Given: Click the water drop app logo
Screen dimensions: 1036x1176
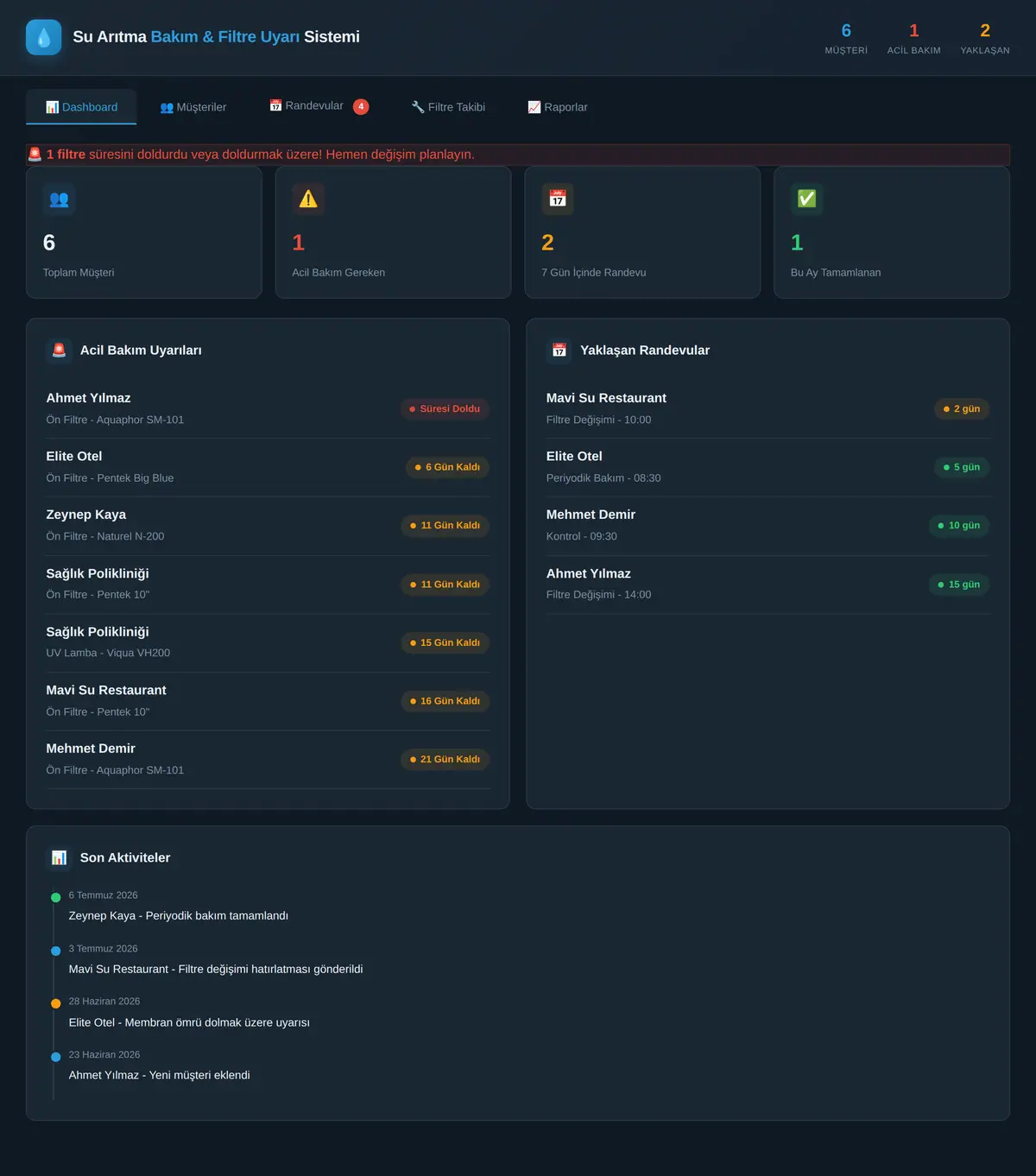Looking at the screenshot, I should (43, 37).
